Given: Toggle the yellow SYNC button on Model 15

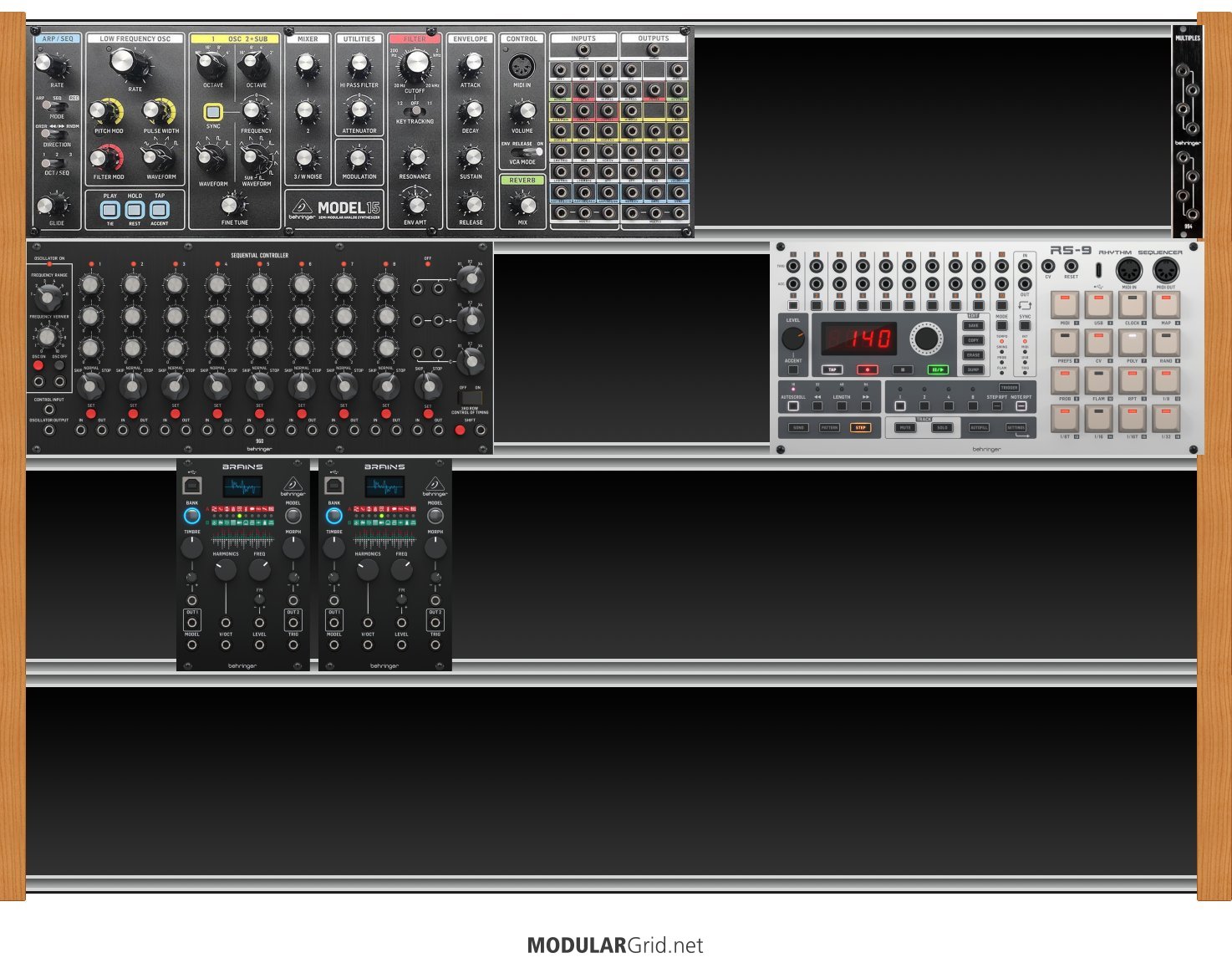Looking at the screenshot, I should (213, 112).
